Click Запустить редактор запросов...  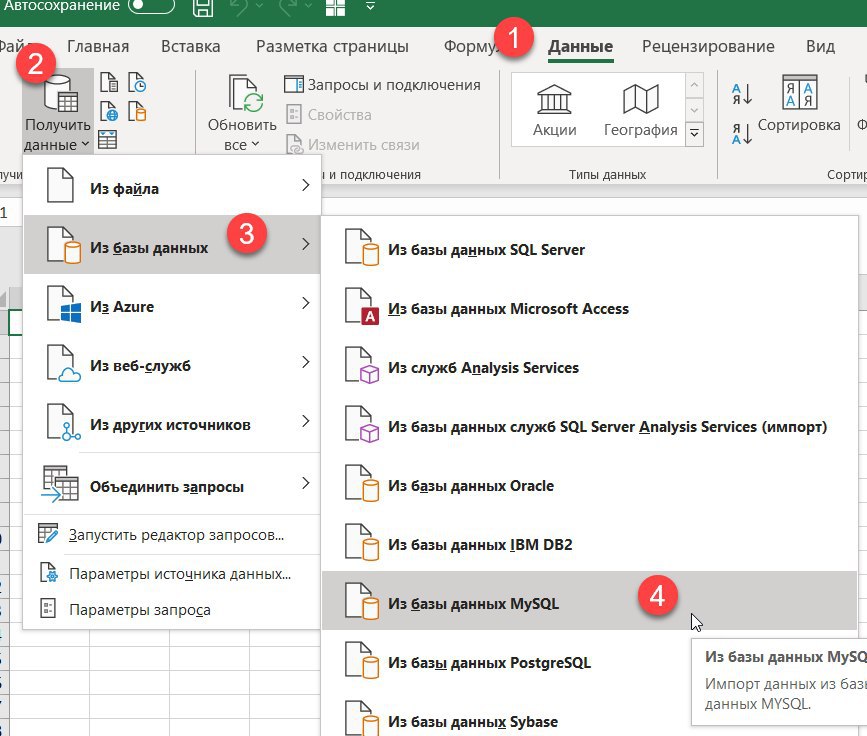(172, 535)
